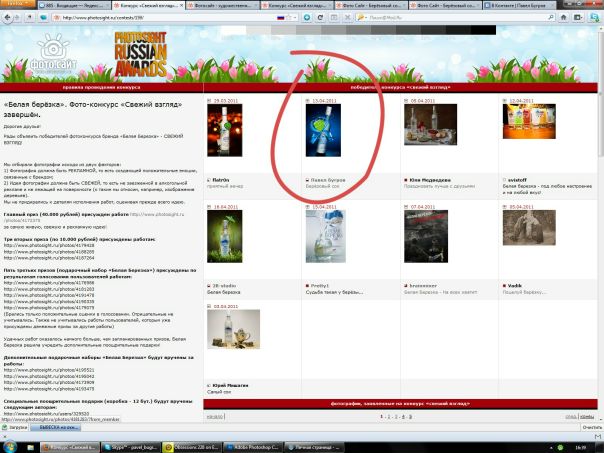Click in the URL address field
This screenshot has width=604, height=453.
coord(168,18)
